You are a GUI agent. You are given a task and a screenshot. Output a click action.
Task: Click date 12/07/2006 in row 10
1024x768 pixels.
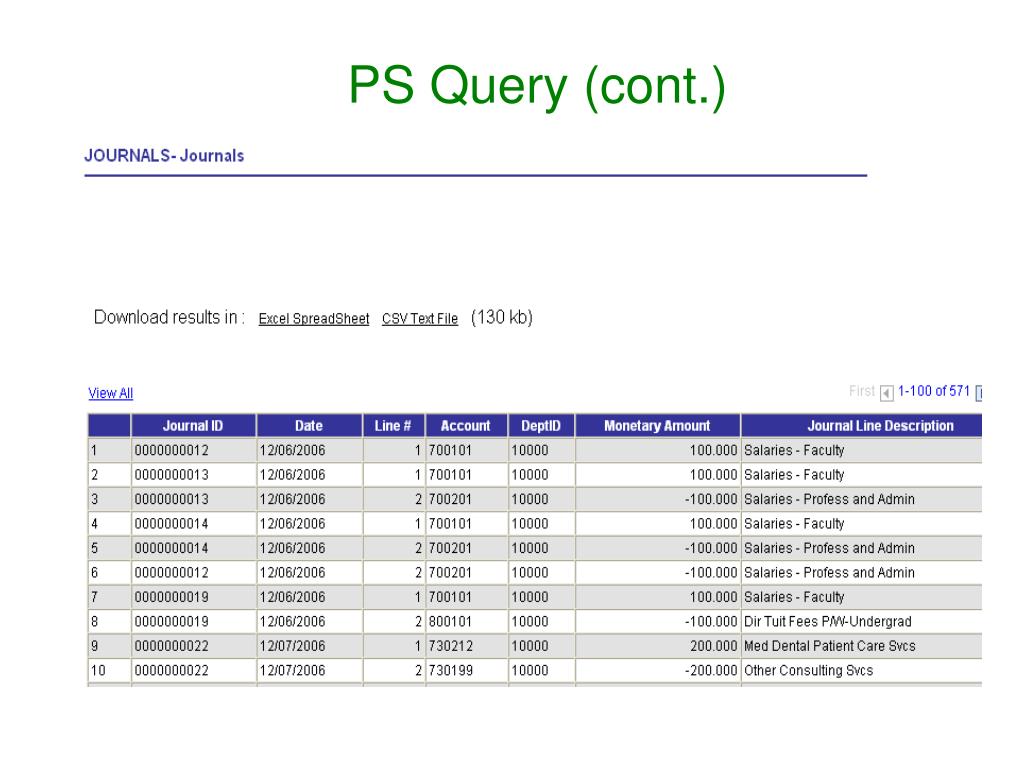[293, 671]
